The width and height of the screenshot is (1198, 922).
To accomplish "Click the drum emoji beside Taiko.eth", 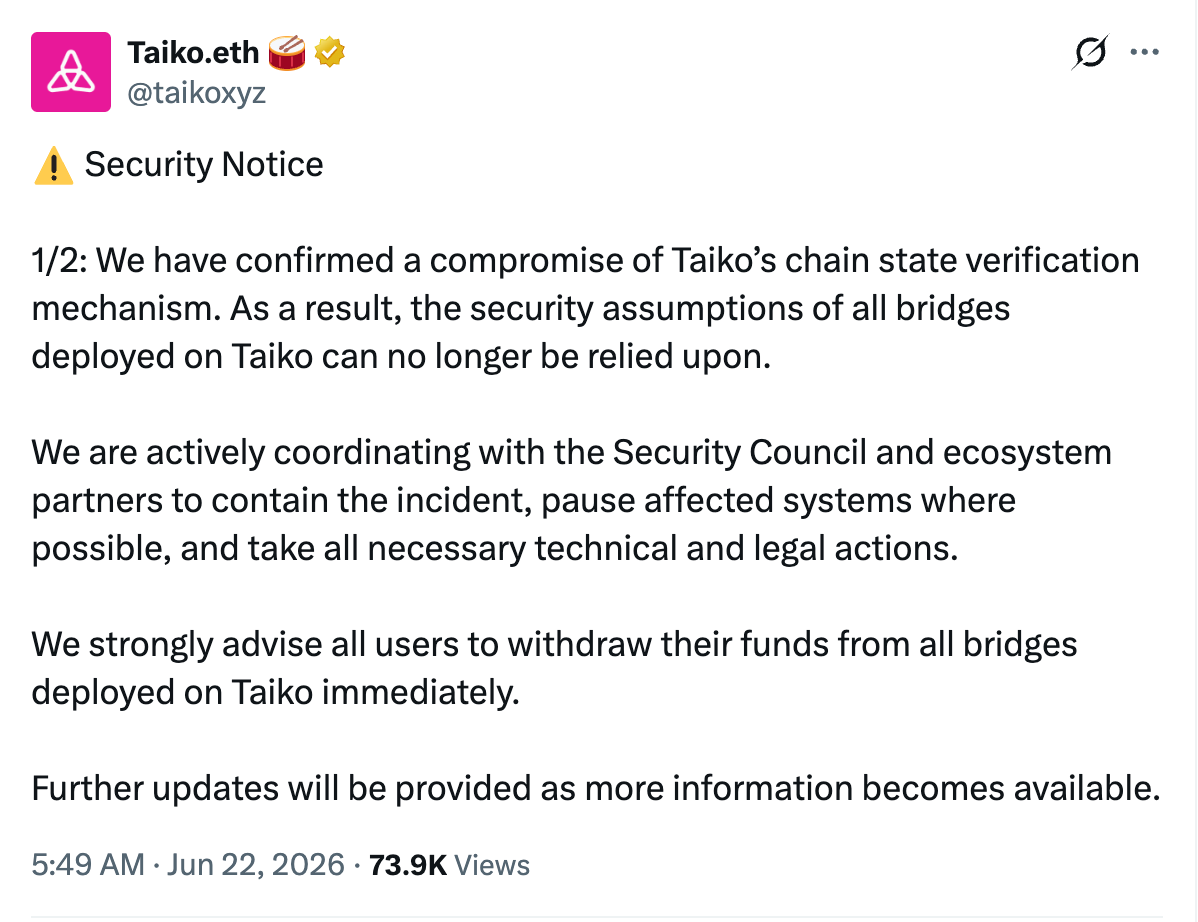I will 287,53.
